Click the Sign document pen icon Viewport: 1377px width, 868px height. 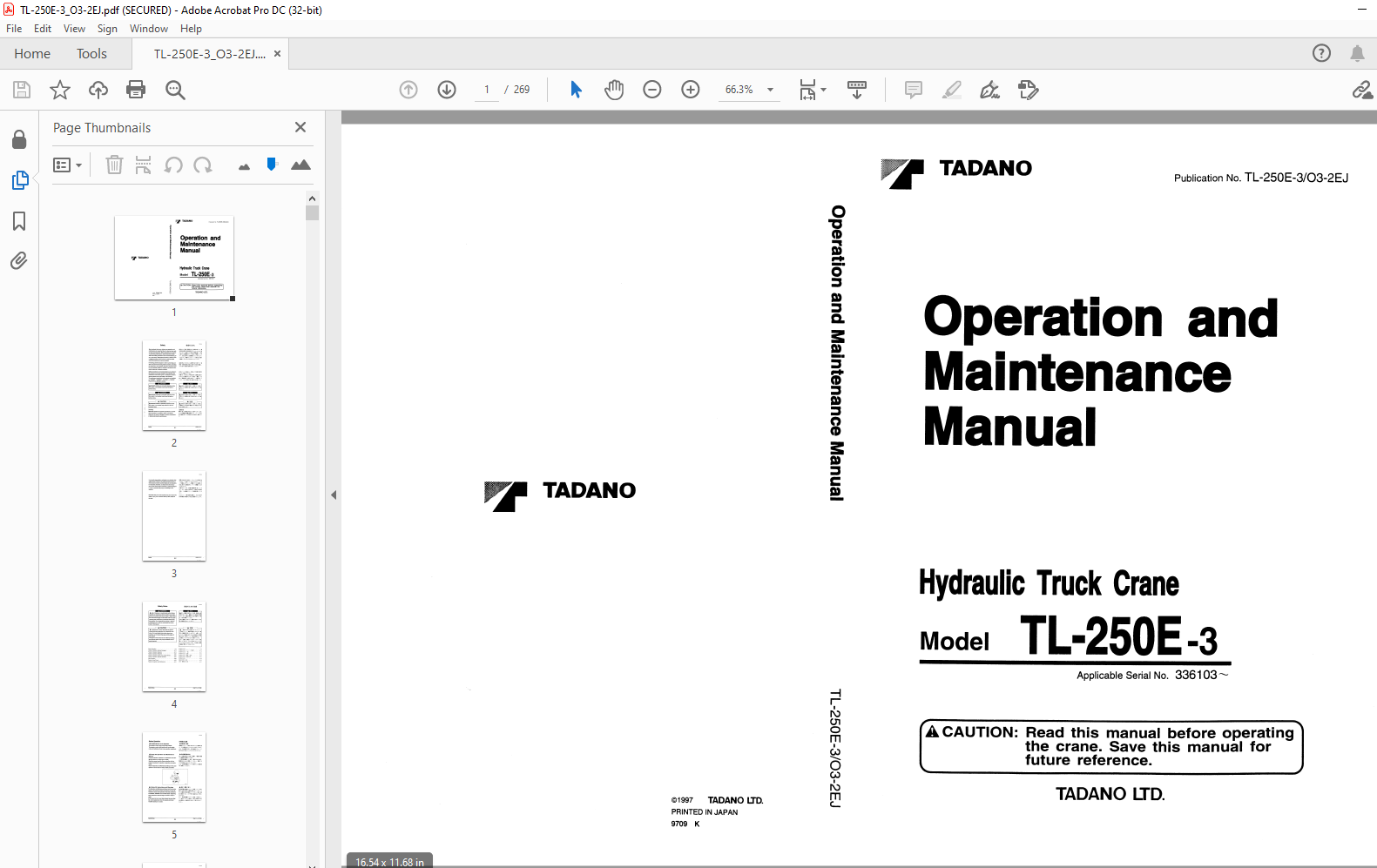coord(989,90)
